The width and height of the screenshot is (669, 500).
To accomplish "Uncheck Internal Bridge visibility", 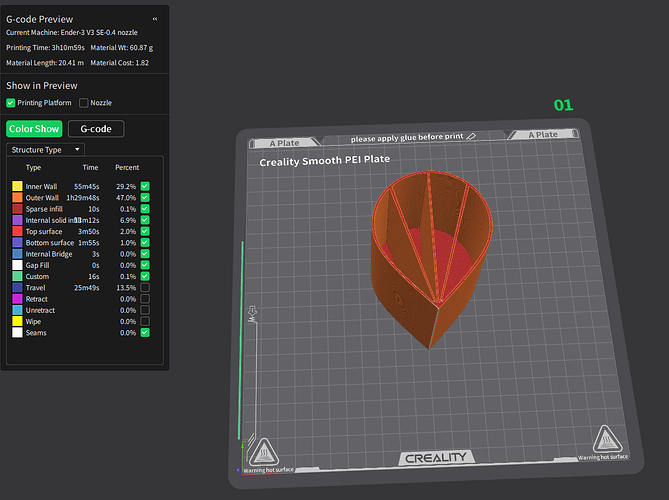I will point(145,254).
